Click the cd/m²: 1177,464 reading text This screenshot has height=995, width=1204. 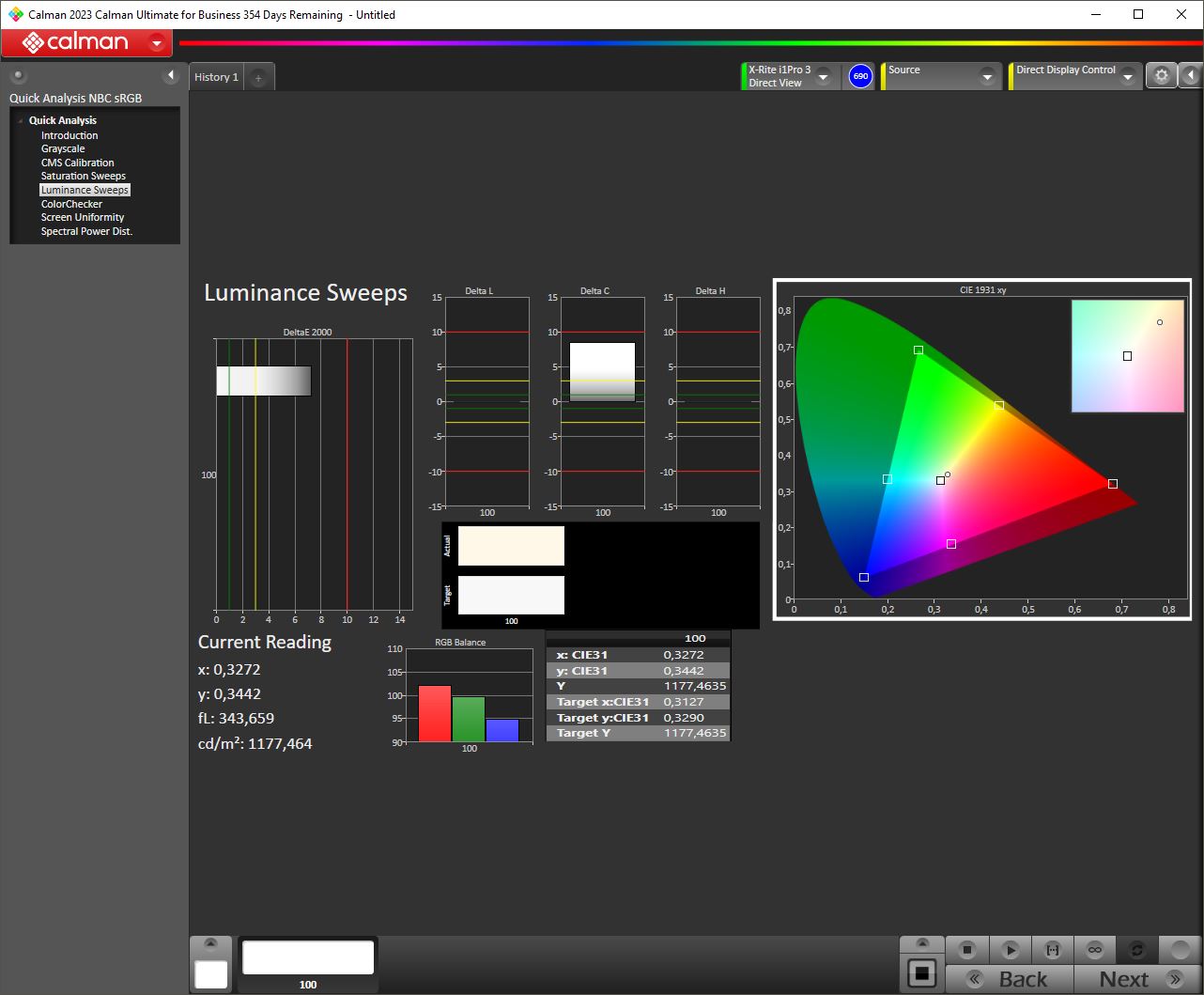[x=255, y=743]
